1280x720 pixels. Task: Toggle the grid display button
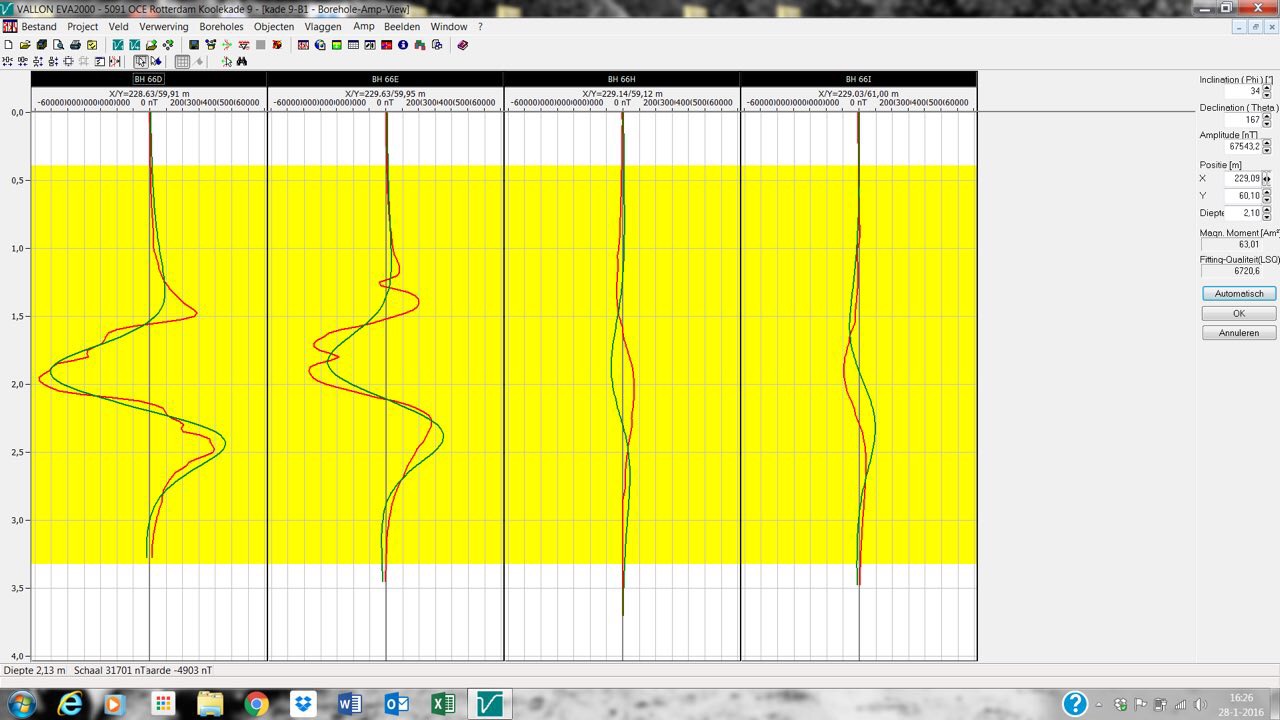[182, 62]
